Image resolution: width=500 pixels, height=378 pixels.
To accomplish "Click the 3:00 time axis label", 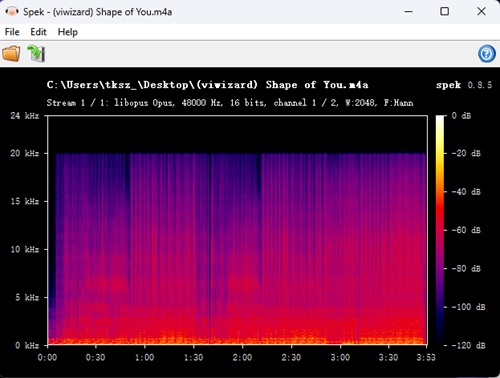I will point(340,358).
